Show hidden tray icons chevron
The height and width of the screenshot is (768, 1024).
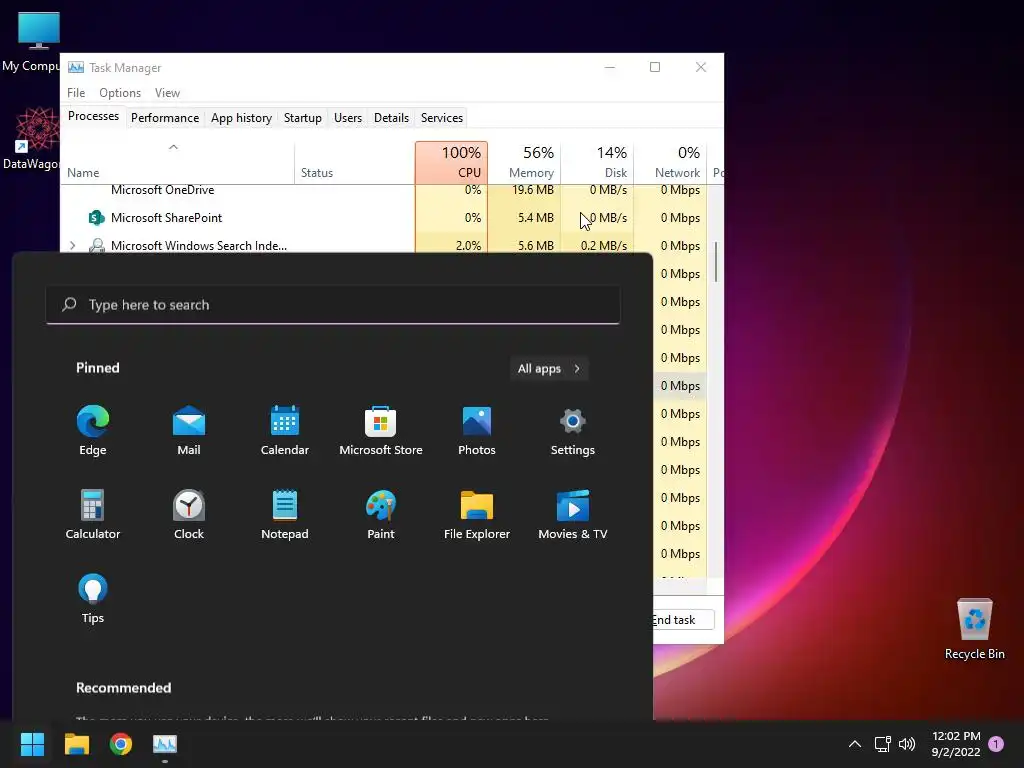coord(854,744)
